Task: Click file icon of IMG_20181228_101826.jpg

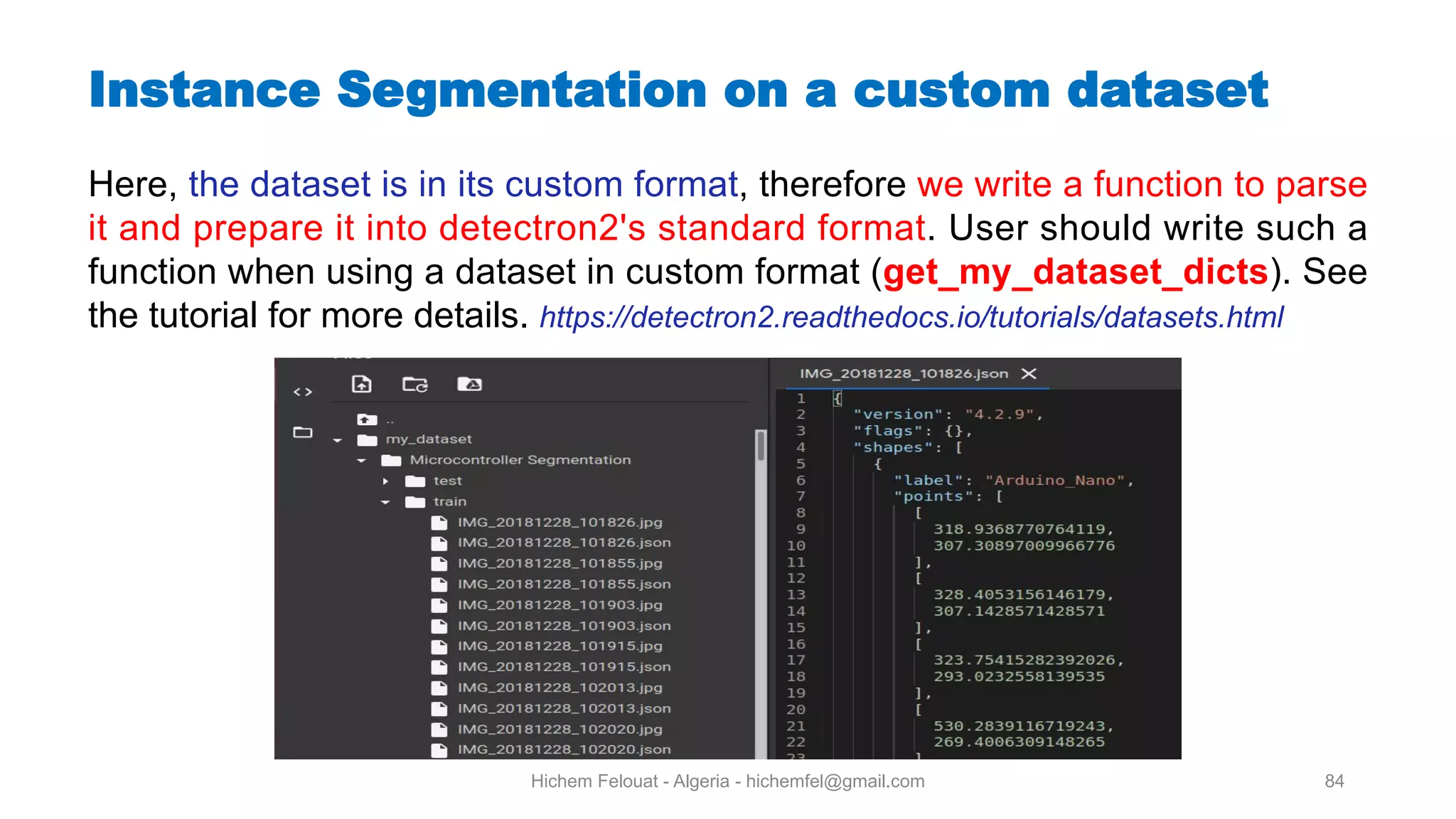Action: 439,523
